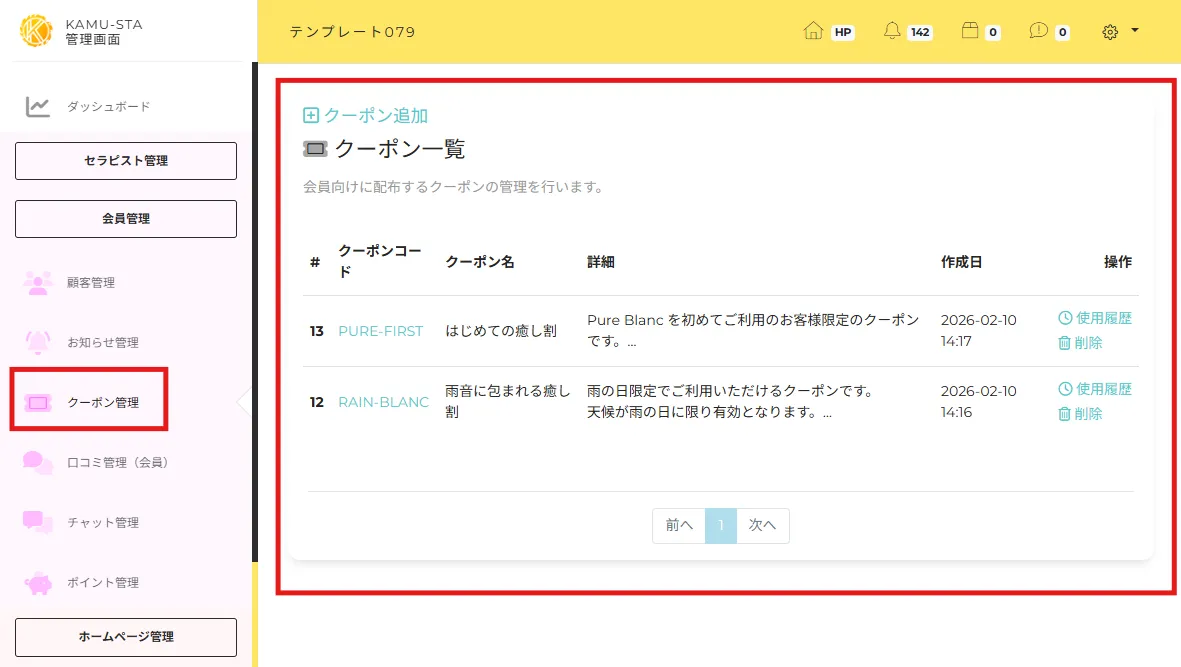Open the PURE-FIRST coupon code link
Viewport: 1181px width, 667px height.
pyautogui.click(x=380, y=331)
